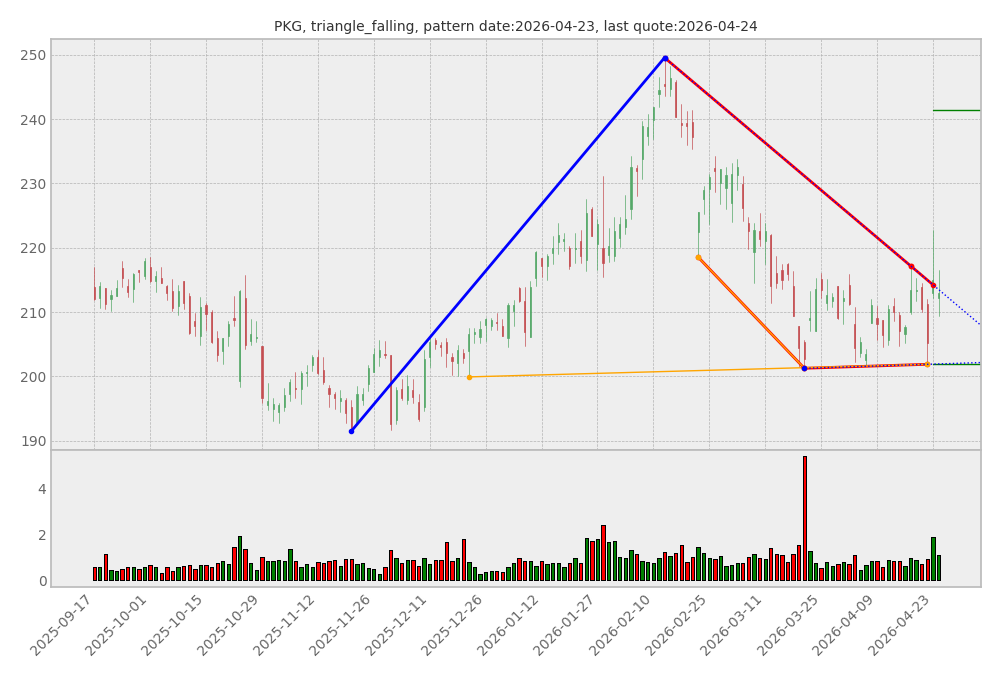The image size is (1001, 678).
Task: Select the orange point at the support line start
Action: [469, 377]
